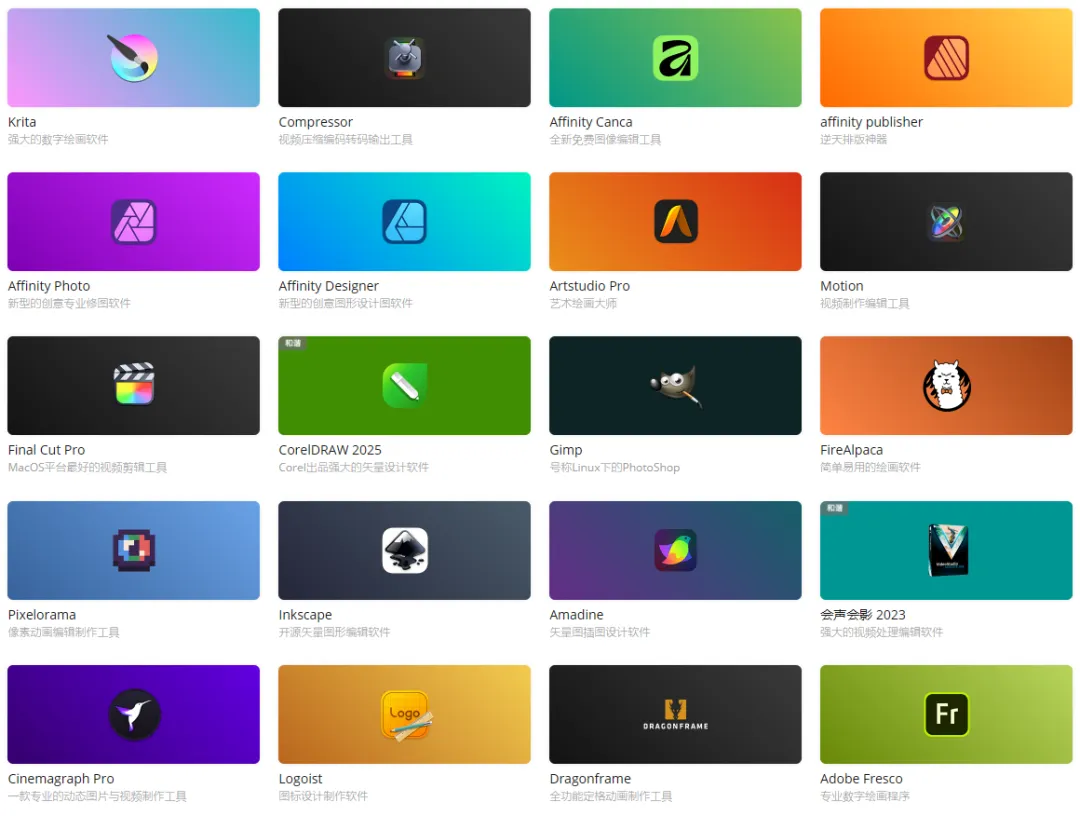Open the Pixelorama title link

[42, 614]
